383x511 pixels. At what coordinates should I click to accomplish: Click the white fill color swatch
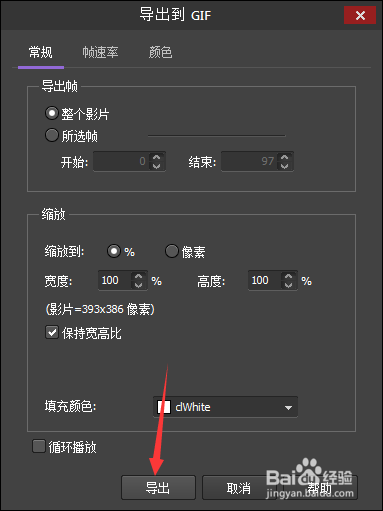click(x=164, y=407)
